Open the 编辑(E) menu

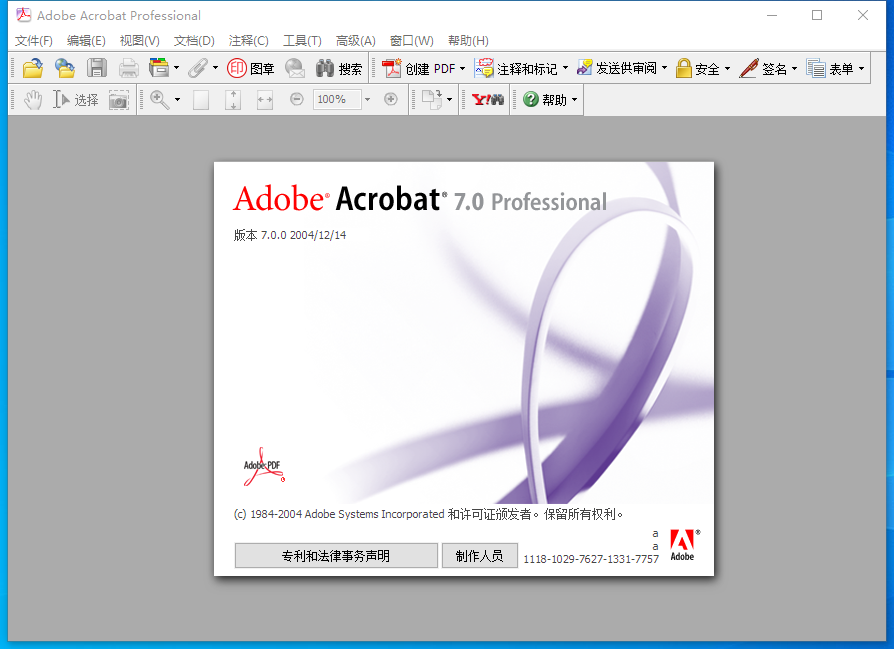pyautogui.click(x=86, y=40)
